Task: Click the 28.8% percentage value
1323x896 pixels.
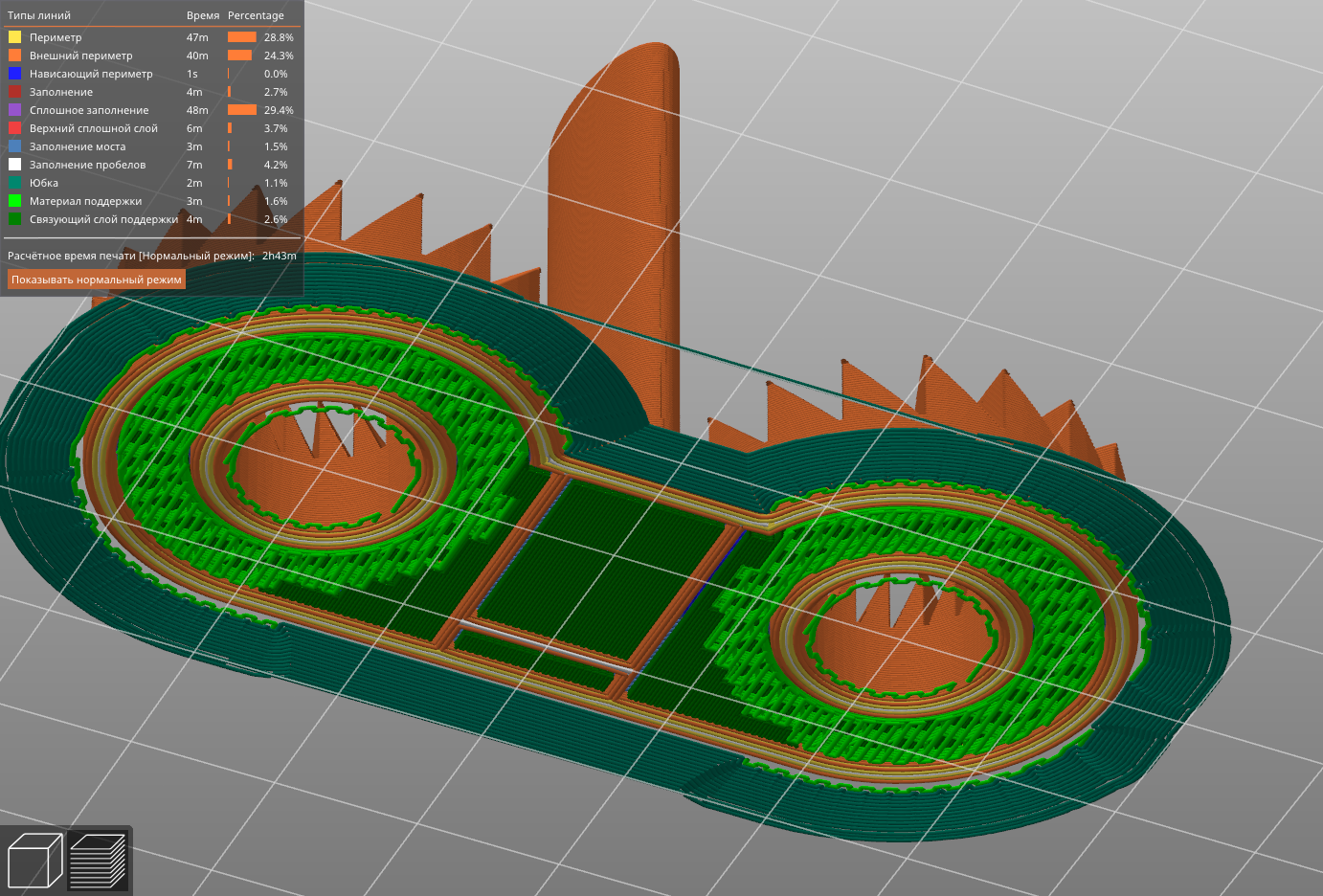Action: (x=279, y=37)
